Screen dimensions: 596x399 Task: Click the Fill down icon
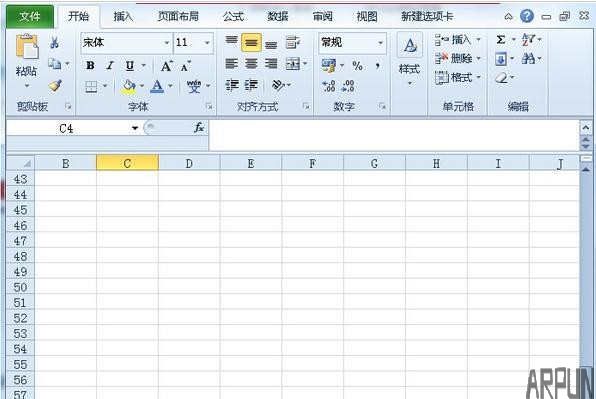point(501,59)
